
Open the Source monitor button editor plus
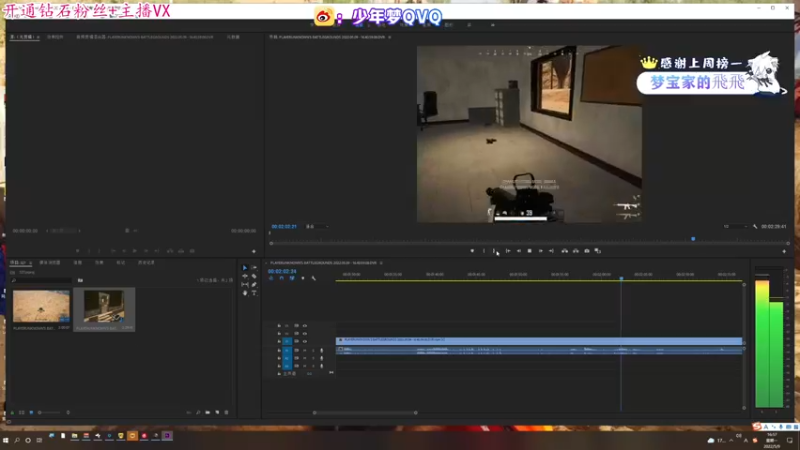click(x=254, y=251)
